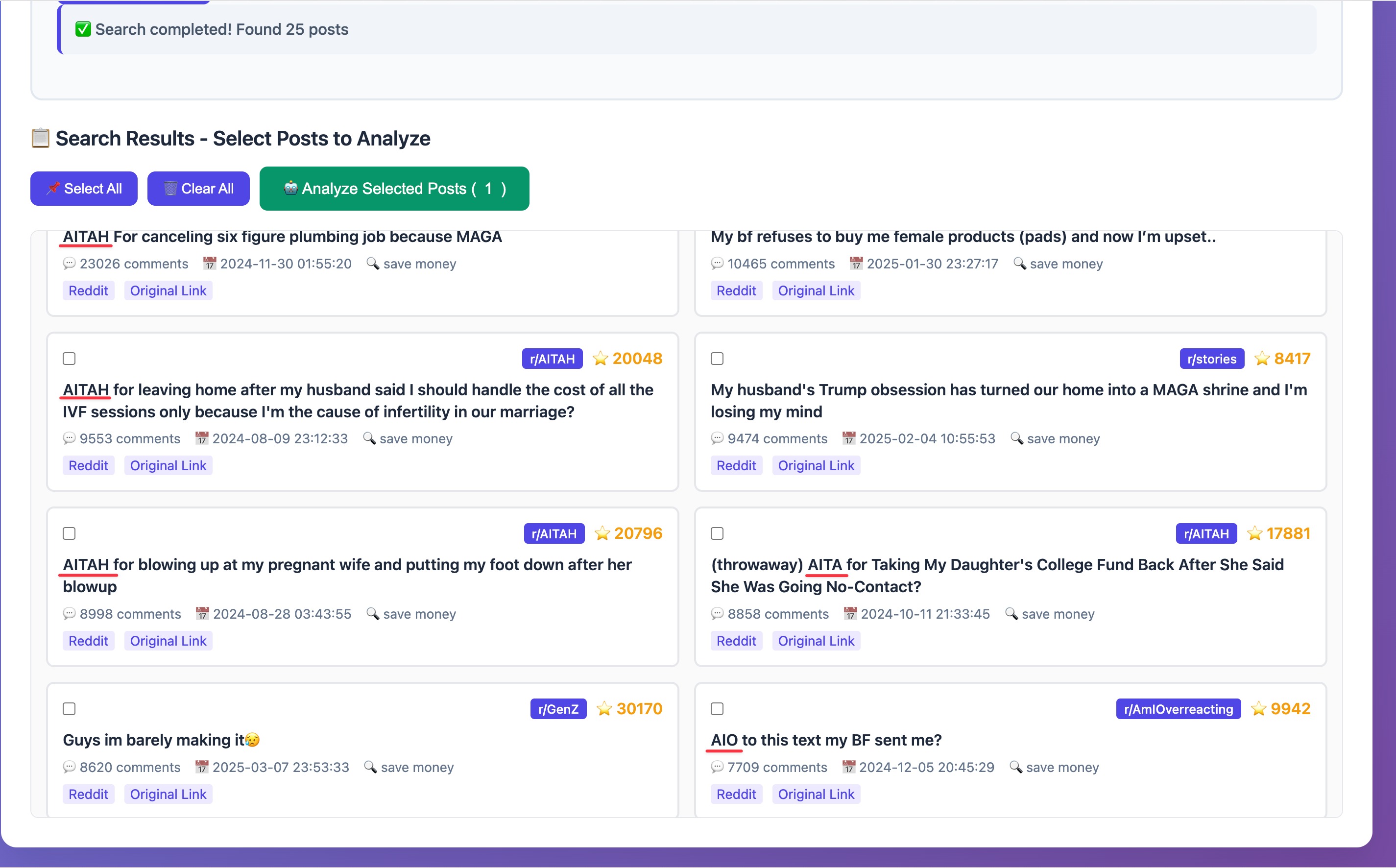1396x868 pixels.
Task: Select the MAGA shrine post checkbox
Action: tap(717, 359)
